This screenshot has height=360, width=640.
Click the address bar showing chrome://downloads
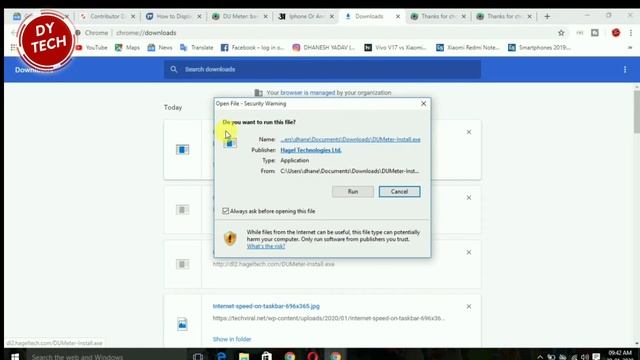pos(318,33)
